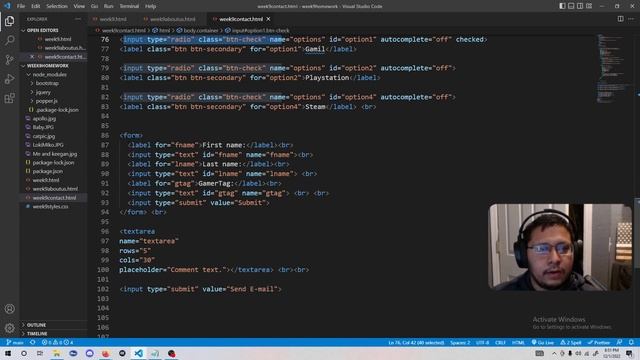Expand the jquery folder

tap(43, 92)
